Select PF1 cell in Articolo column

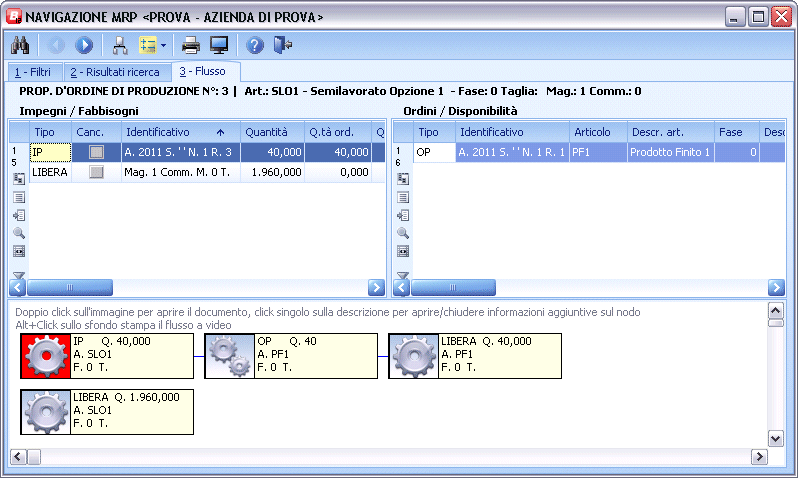pos(598,152)
